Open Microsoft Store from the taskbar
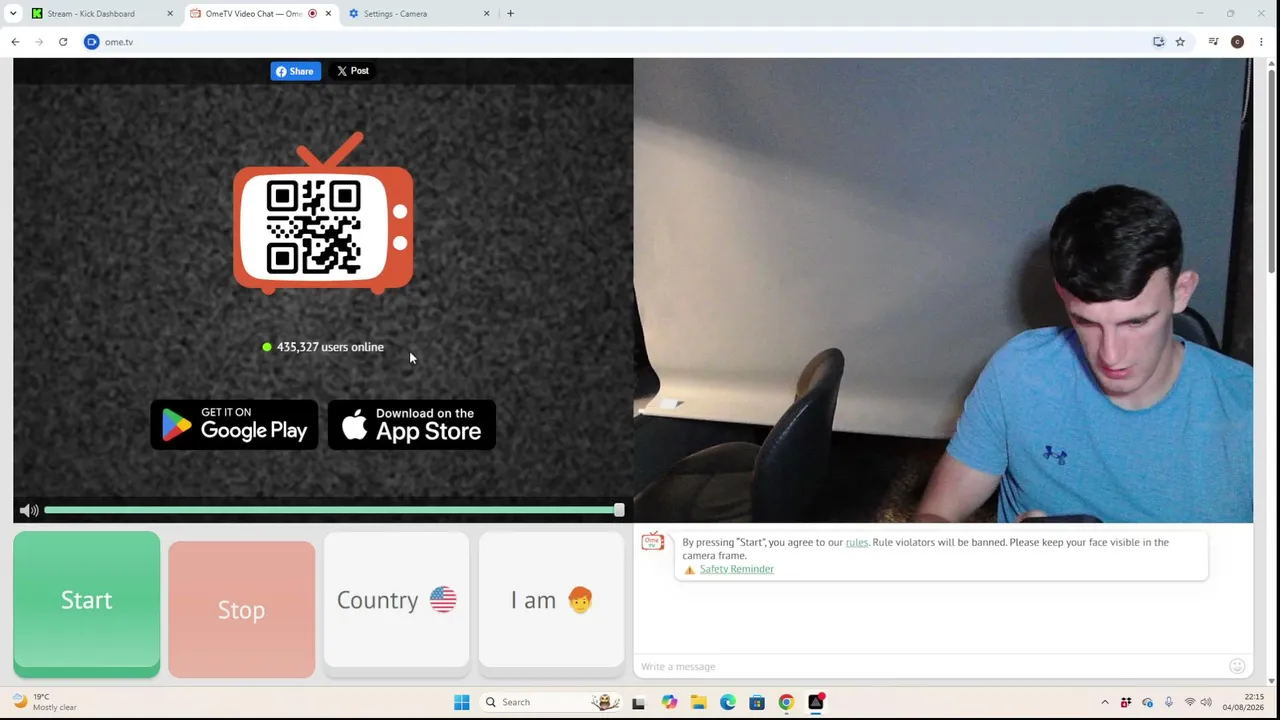The width and height of the screenshot is (1280, 720). [x=757, y=702]
